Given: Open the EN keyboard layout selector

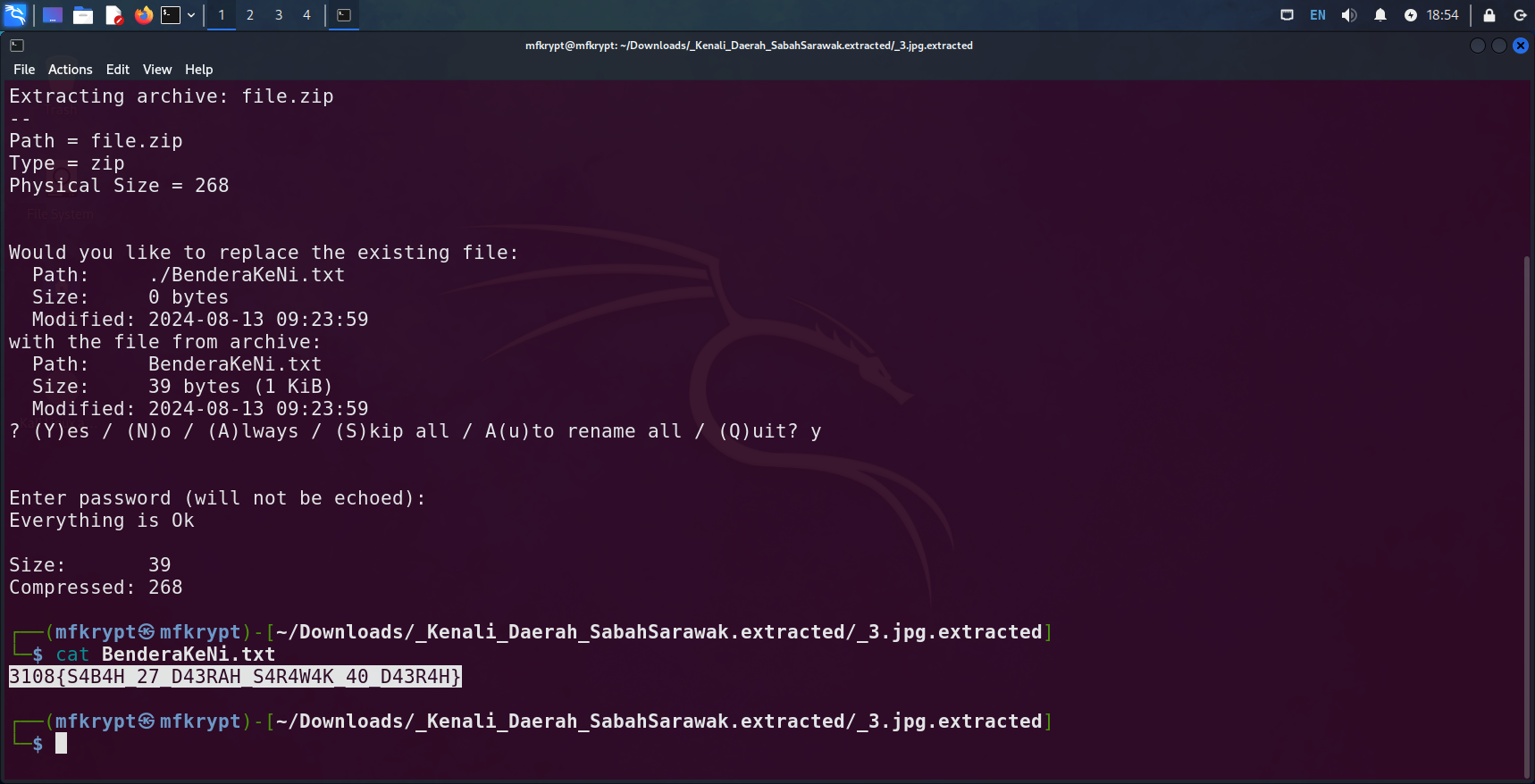Looking at the screenshot, I should (1318, 15).
